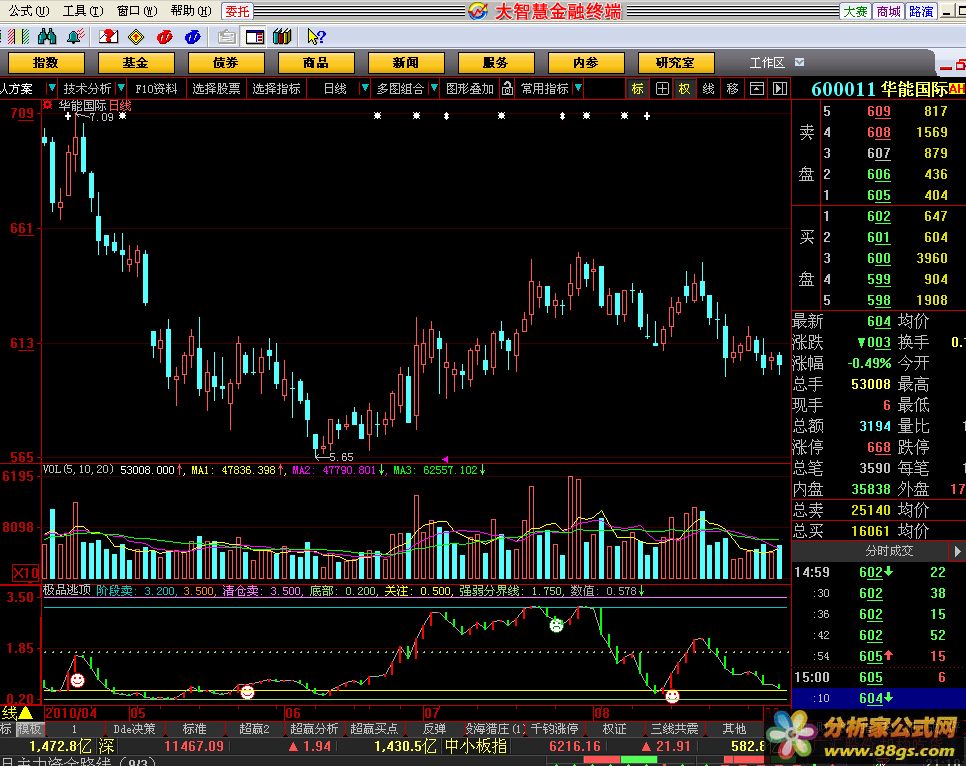Click the chart with red question mark icon

(x=108, y=37)
